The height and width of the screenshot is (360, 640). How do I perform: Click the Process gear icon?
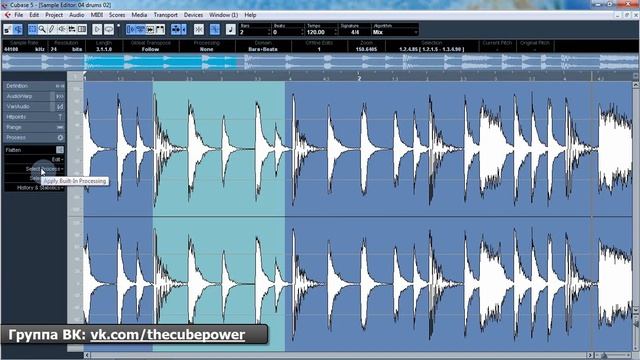click(60, 138)
